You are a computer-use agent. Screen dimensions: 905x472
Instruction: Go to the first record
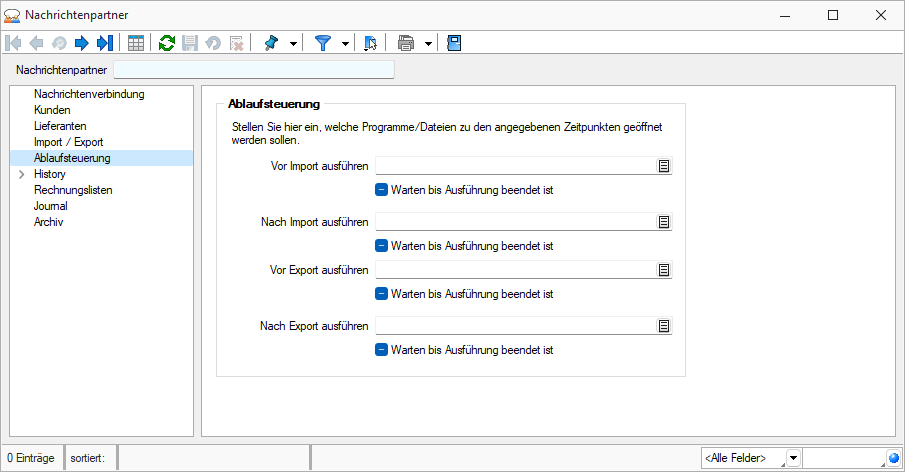[x=13, y=43]
